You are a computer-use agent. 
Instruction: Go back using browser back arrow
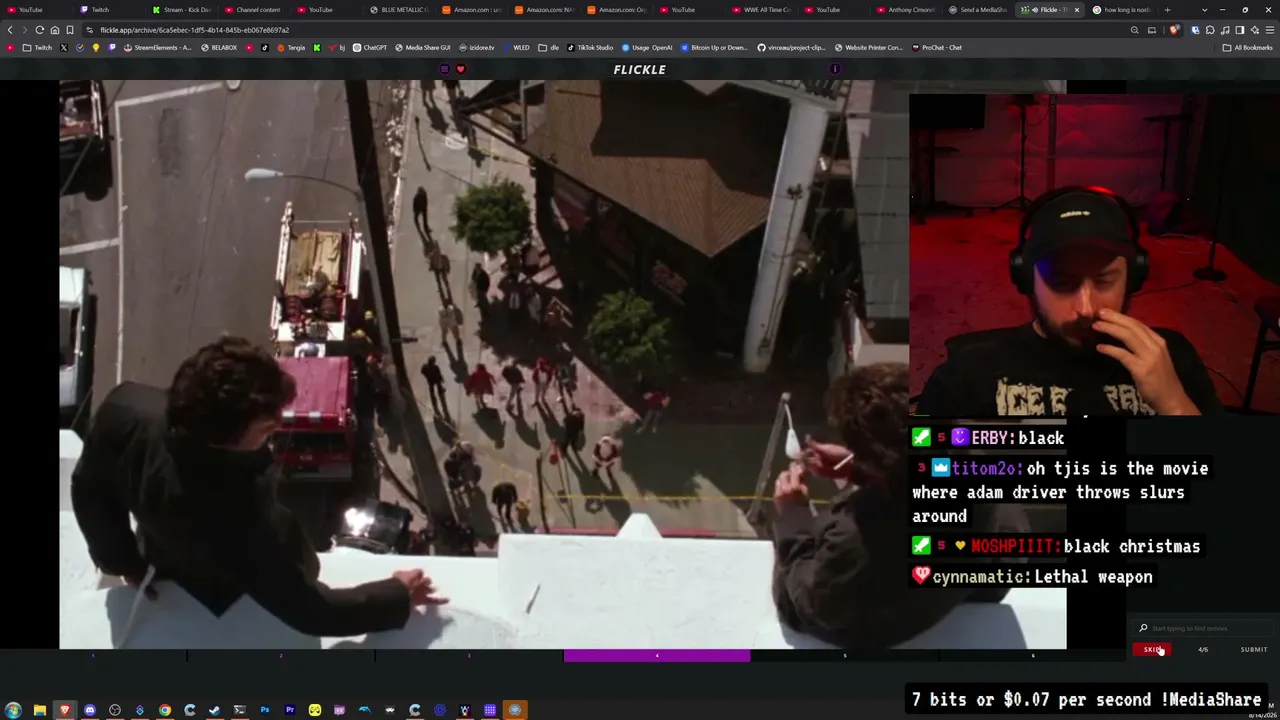click(10, 30)
